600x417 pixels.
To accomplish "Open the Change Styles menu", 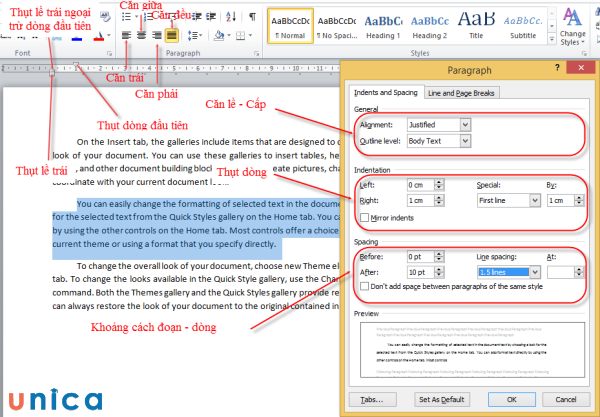I will tap(572, 27).
